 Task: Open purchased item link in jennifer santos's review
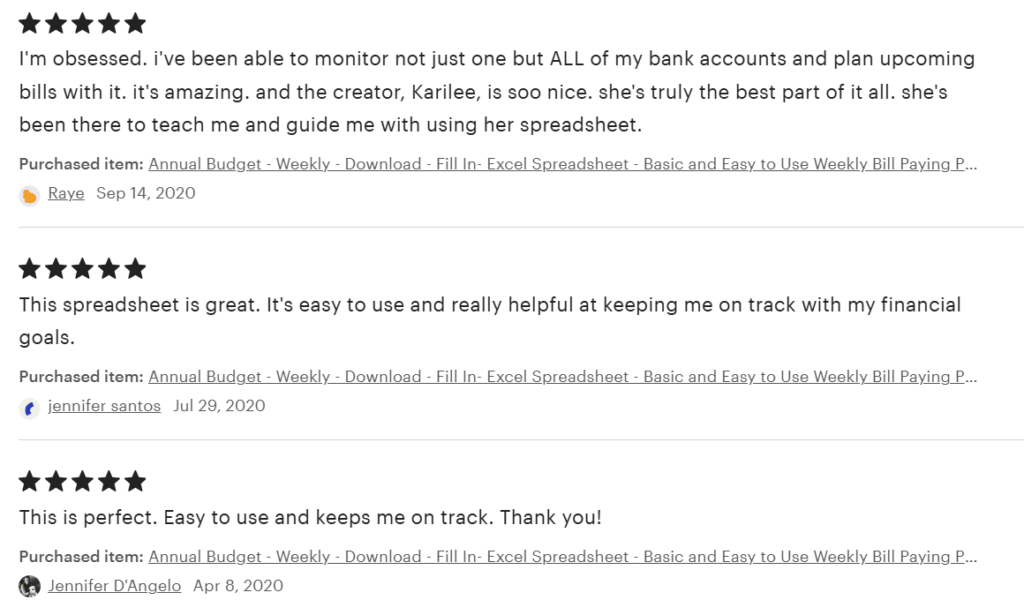click(562, 377)
